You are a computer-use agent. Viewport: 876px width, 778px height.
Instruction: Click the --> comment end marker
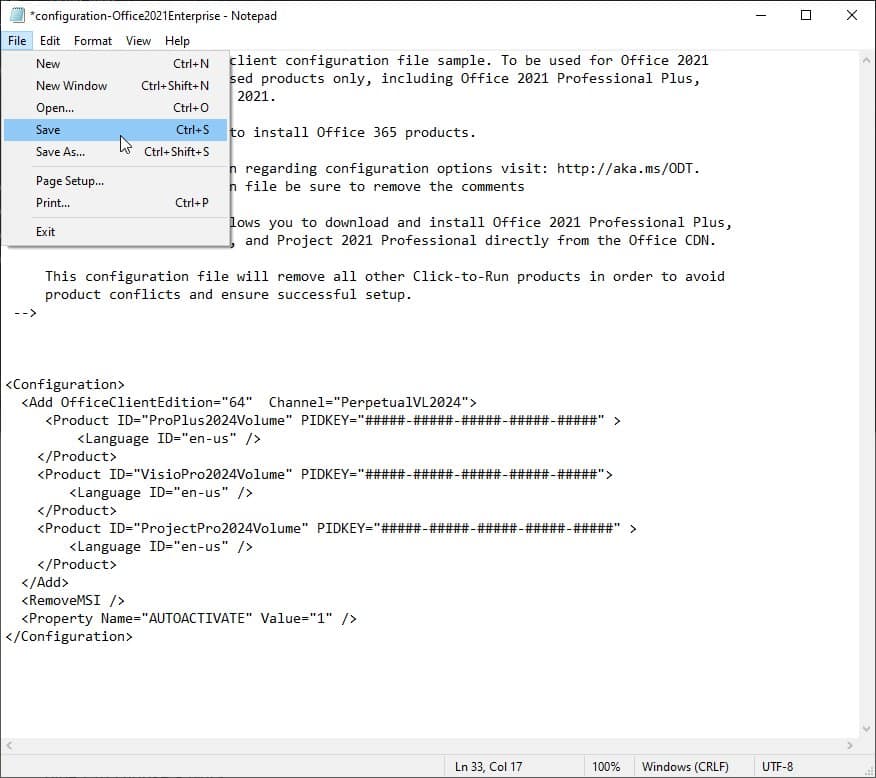point(25,312)
